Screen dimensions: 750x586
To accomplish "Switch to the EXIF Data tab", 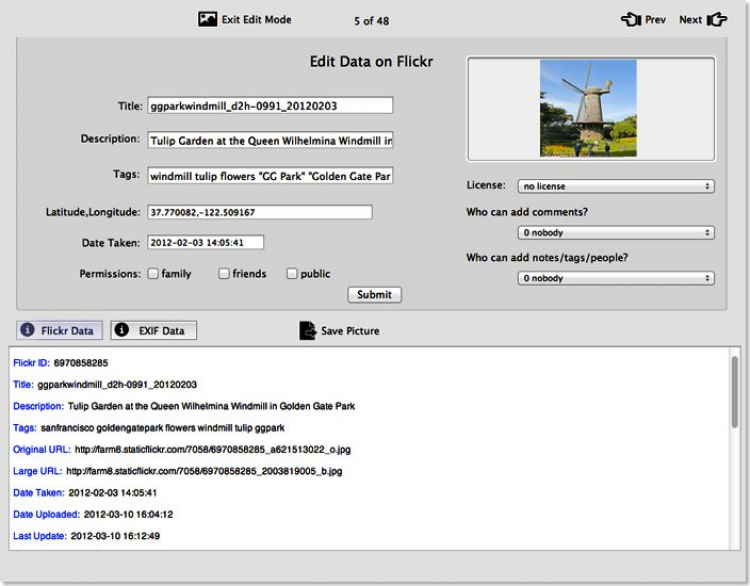I will click(154, 330).
